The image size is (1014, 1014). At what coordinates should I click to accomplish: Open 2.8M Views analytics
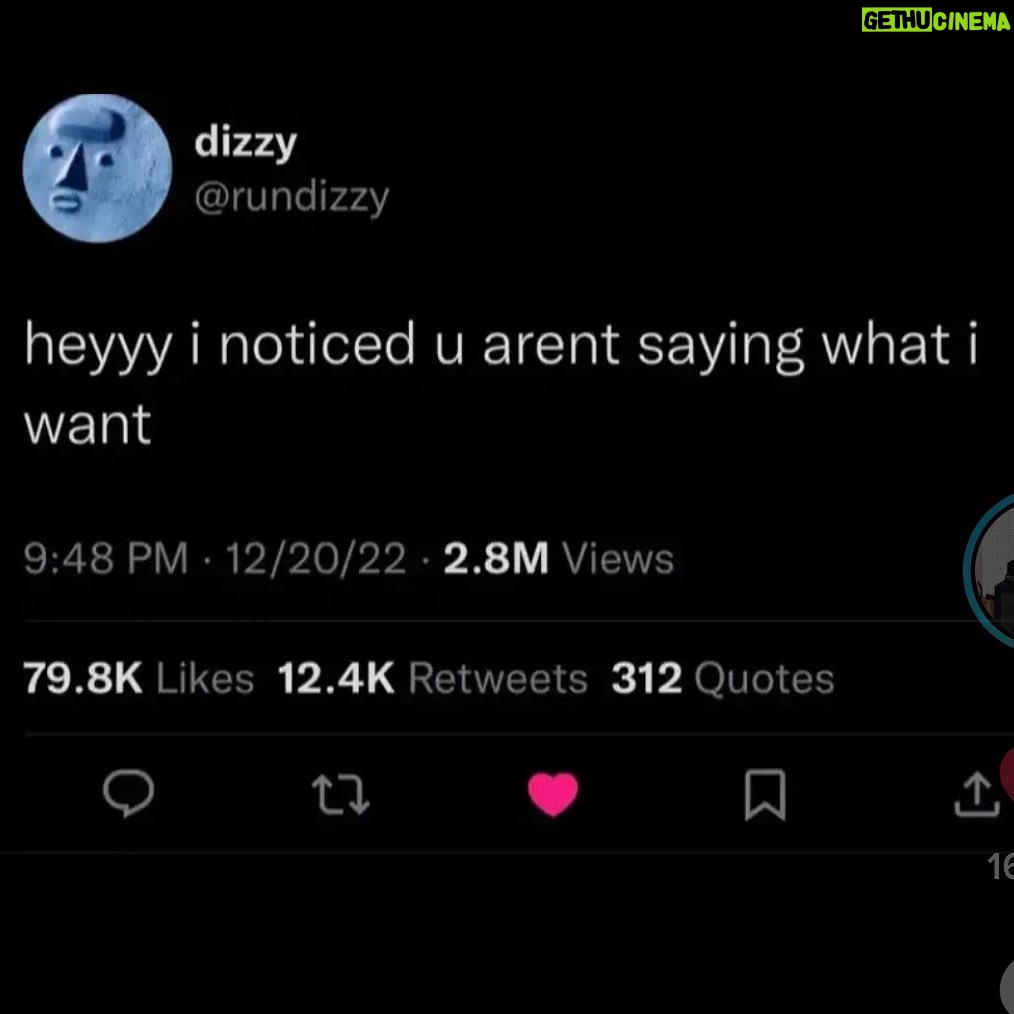pos(559,558)
